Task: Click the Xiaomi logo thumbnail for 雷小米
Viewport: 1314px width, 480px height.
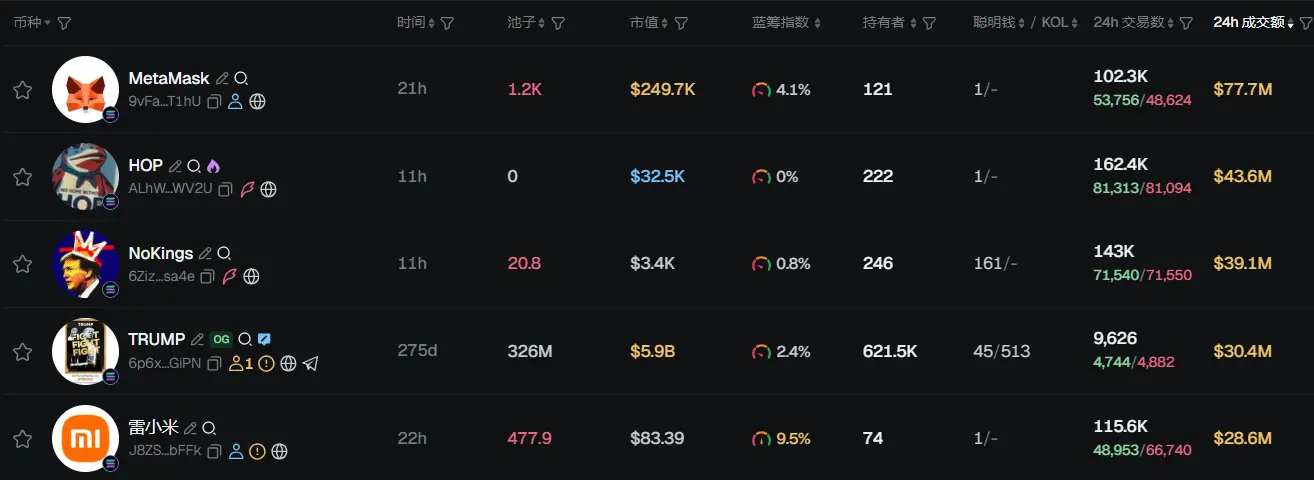Action: tap(85, 439)
